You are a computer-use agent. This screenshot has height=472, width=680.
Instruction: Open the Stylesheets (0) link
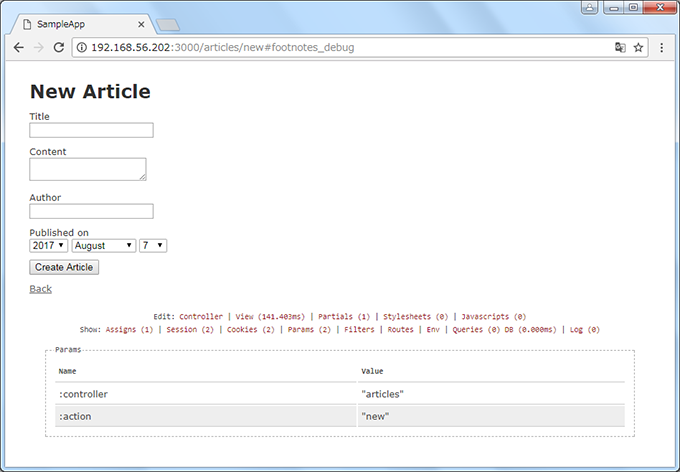click(415, 317)
